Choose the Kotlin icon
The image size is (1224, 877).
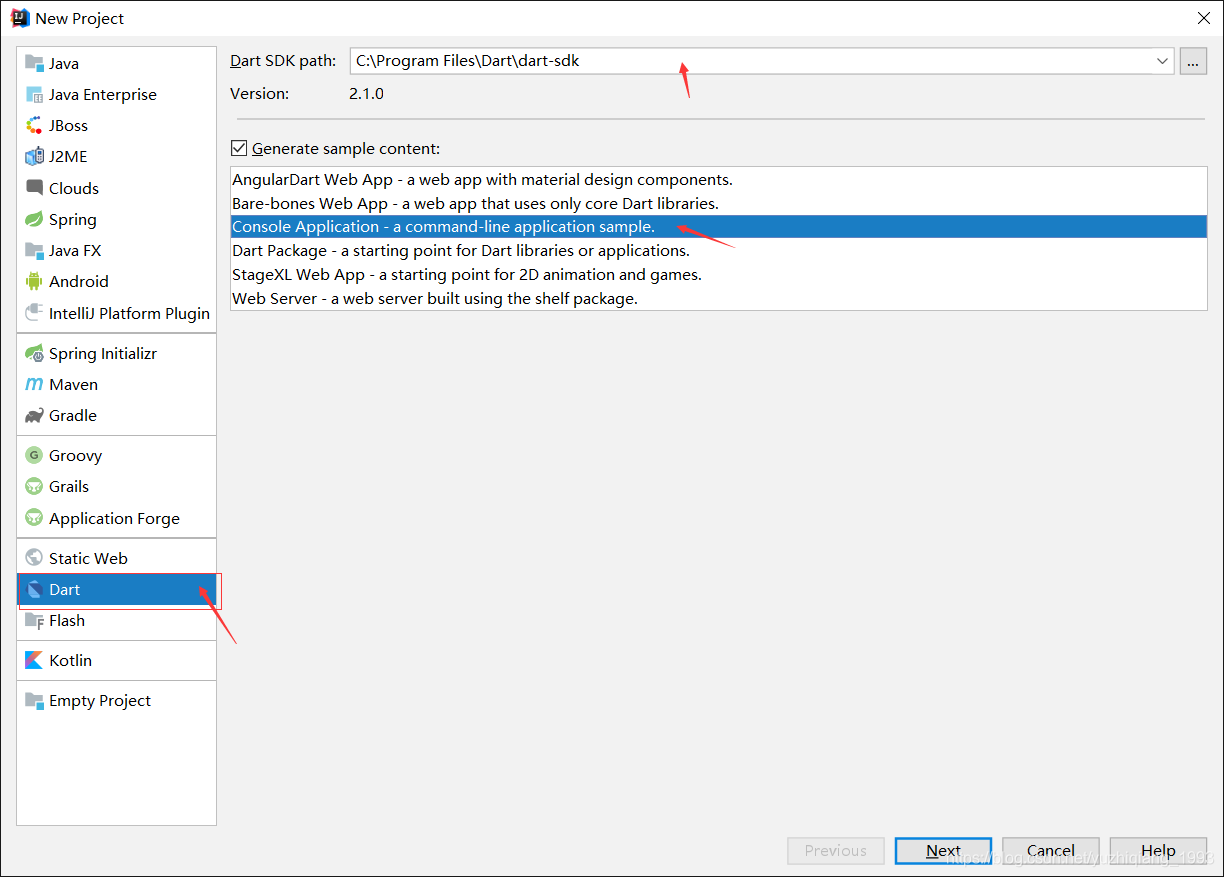pos(34,660)
